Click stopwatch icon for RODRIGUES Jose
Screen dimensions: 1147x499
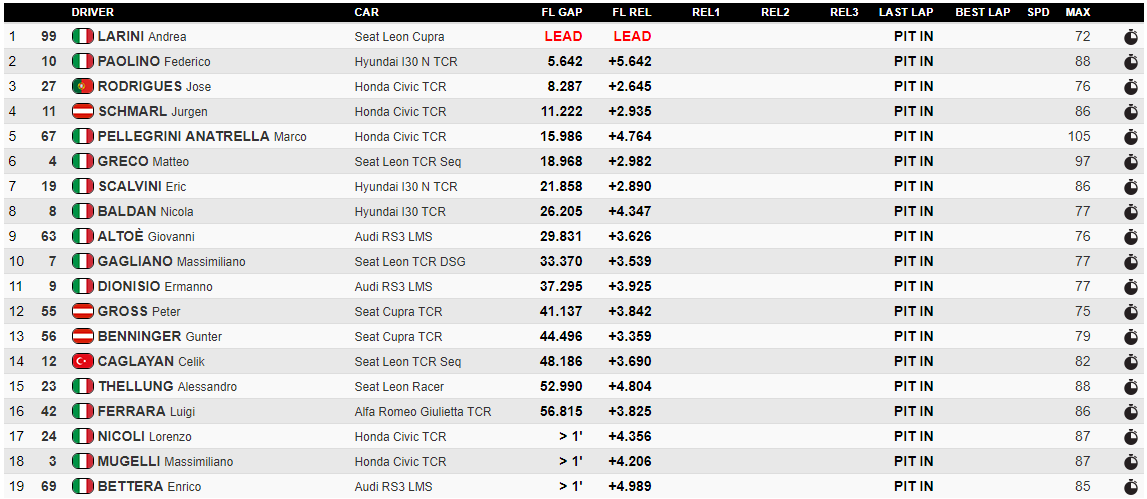[1131, 87]
